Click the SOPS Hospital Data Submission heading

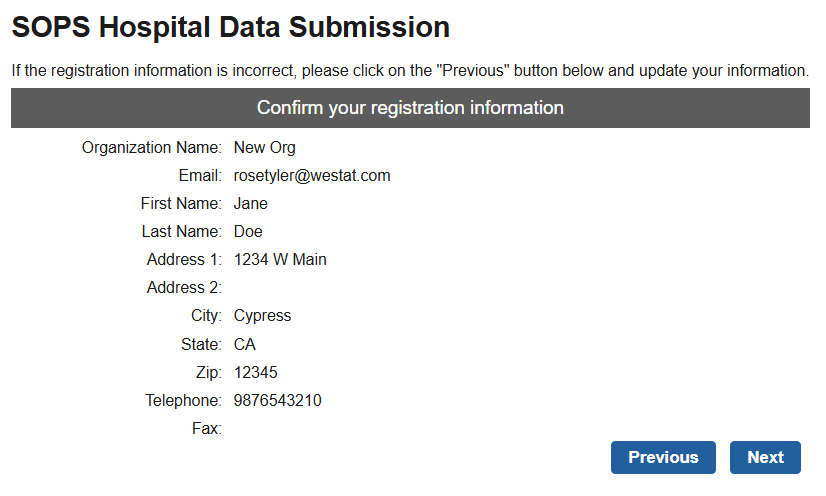tap(230, 27)
